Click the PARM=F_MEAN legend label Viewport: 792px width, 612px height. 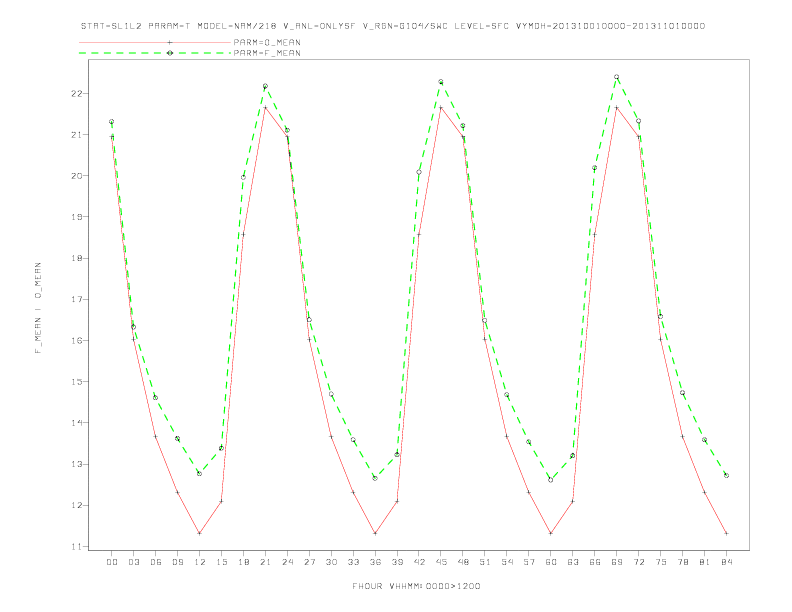(267, 53)
